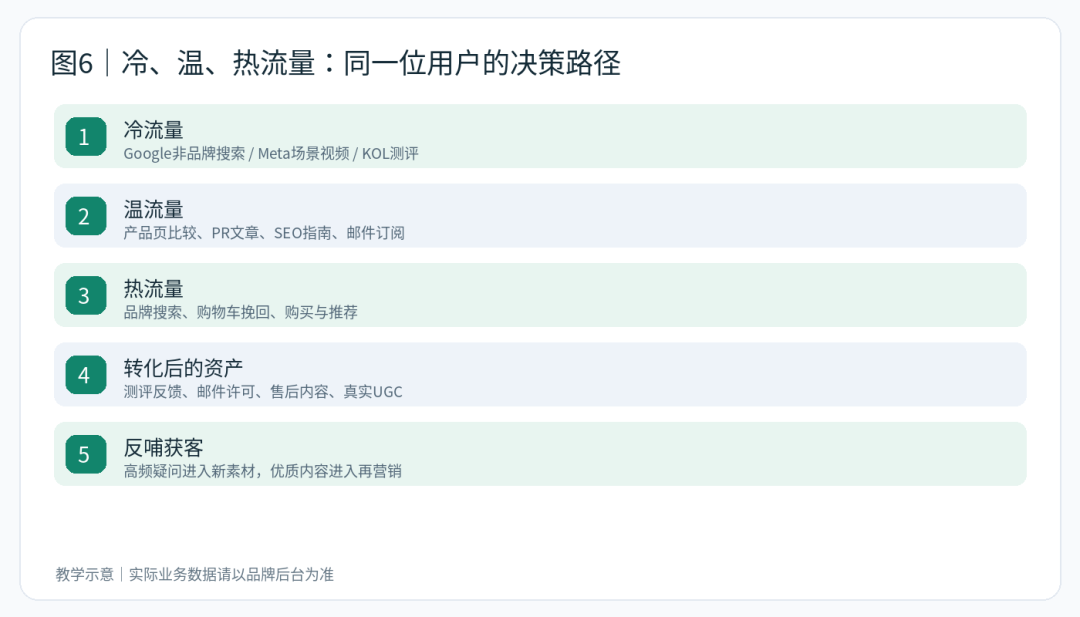Select the heading 热流量
The width and height of the screenshot is (1080, 617).
tap(154, 288)
